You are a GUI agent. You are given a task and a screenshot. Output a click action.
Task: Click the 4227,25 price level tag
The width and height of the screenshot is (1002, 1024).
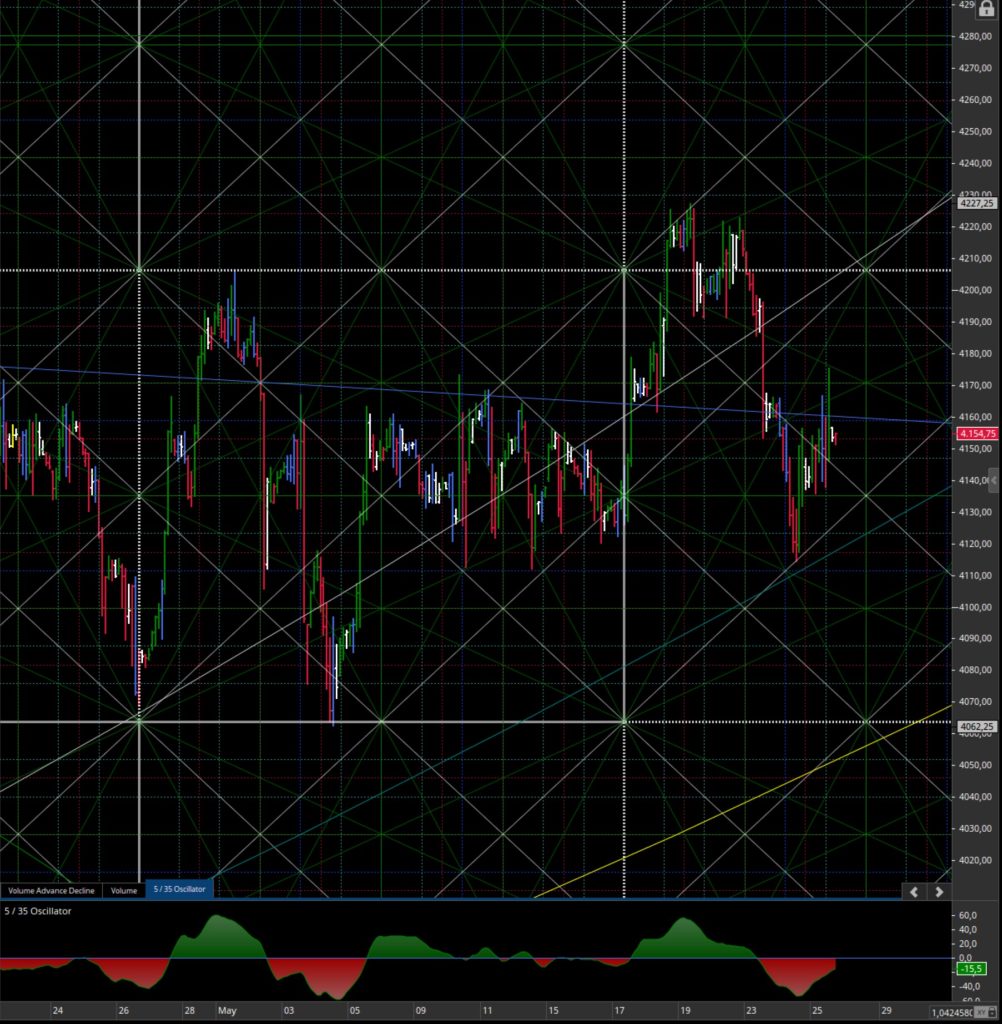click(977, 203)
